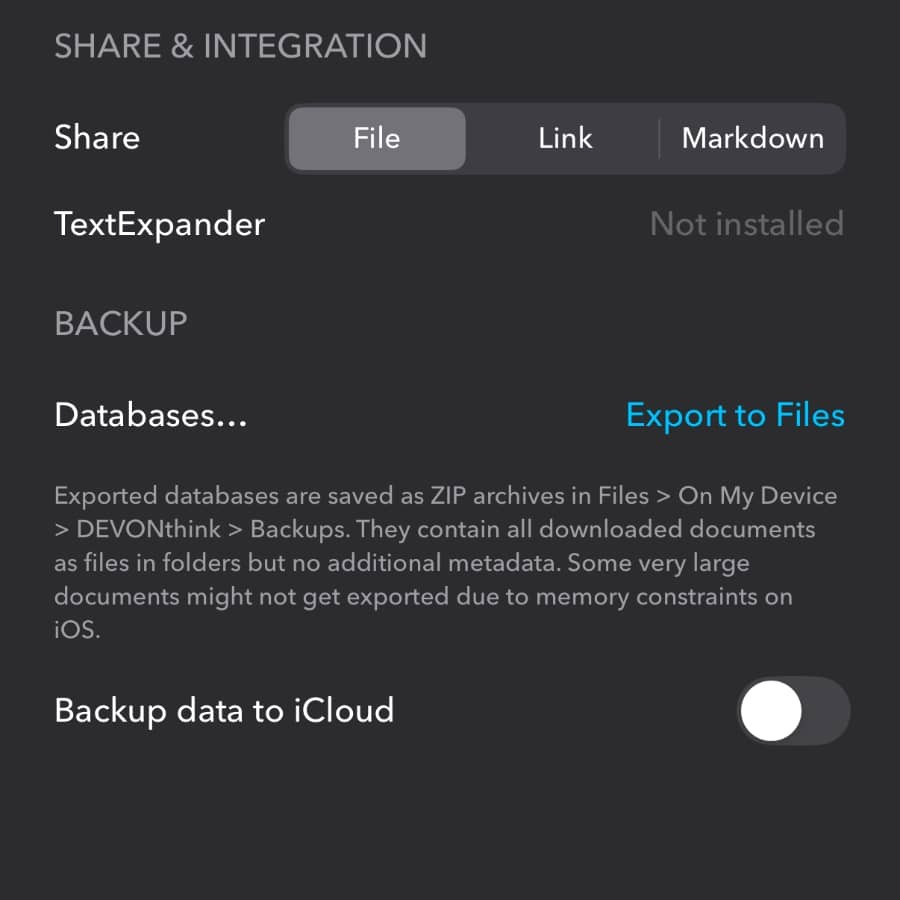Click the word Backups in the description
Screen dimensions: 900x900
pyautogui.click(x=299, y=529)
